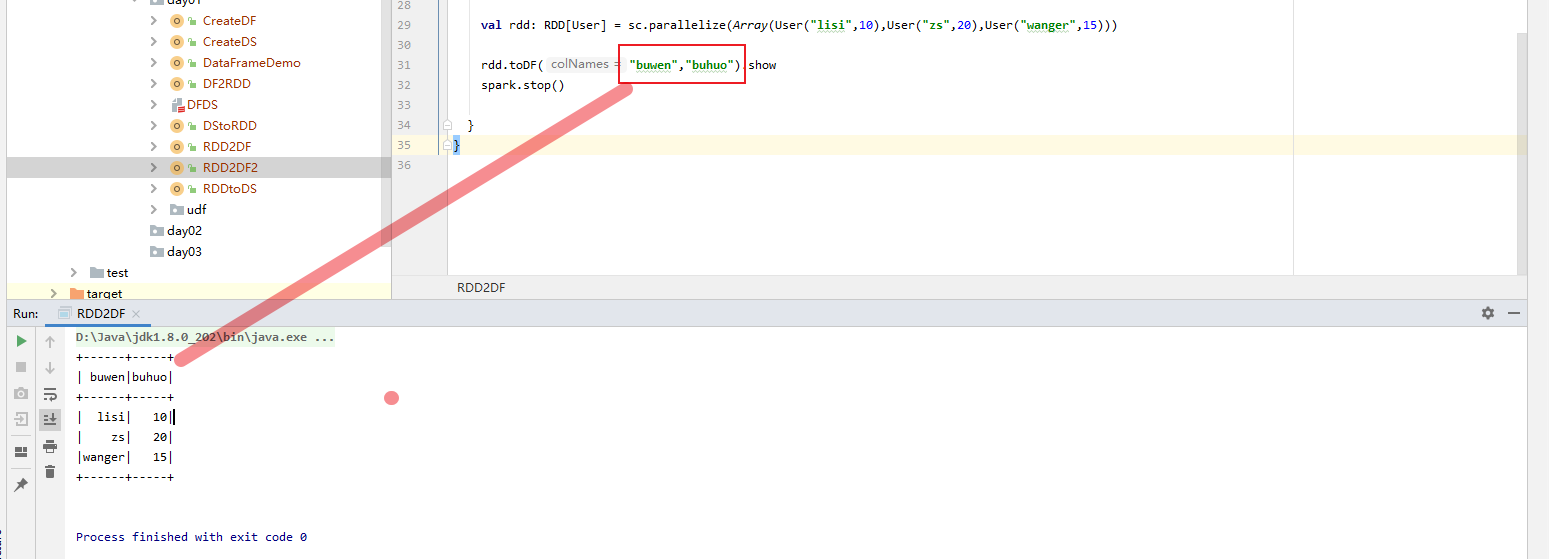Viewport: 1549px width, 559px height.
Task: Expand the DFDS tree node
Action: coord(153,104)
